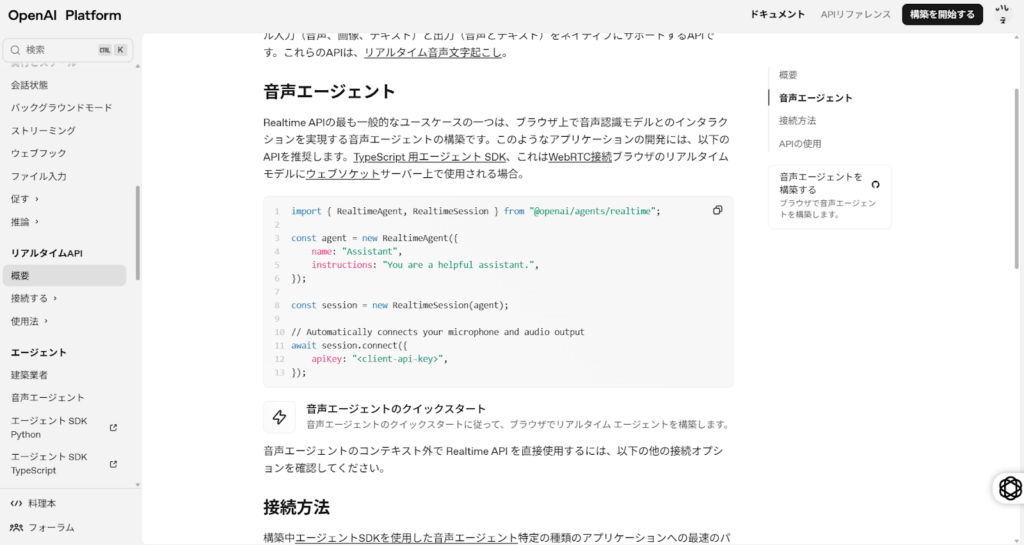The width and height of the screenshot is (1024, 545).
Task: Copy the code sample with the copy icon
Action: pos(717,210)
